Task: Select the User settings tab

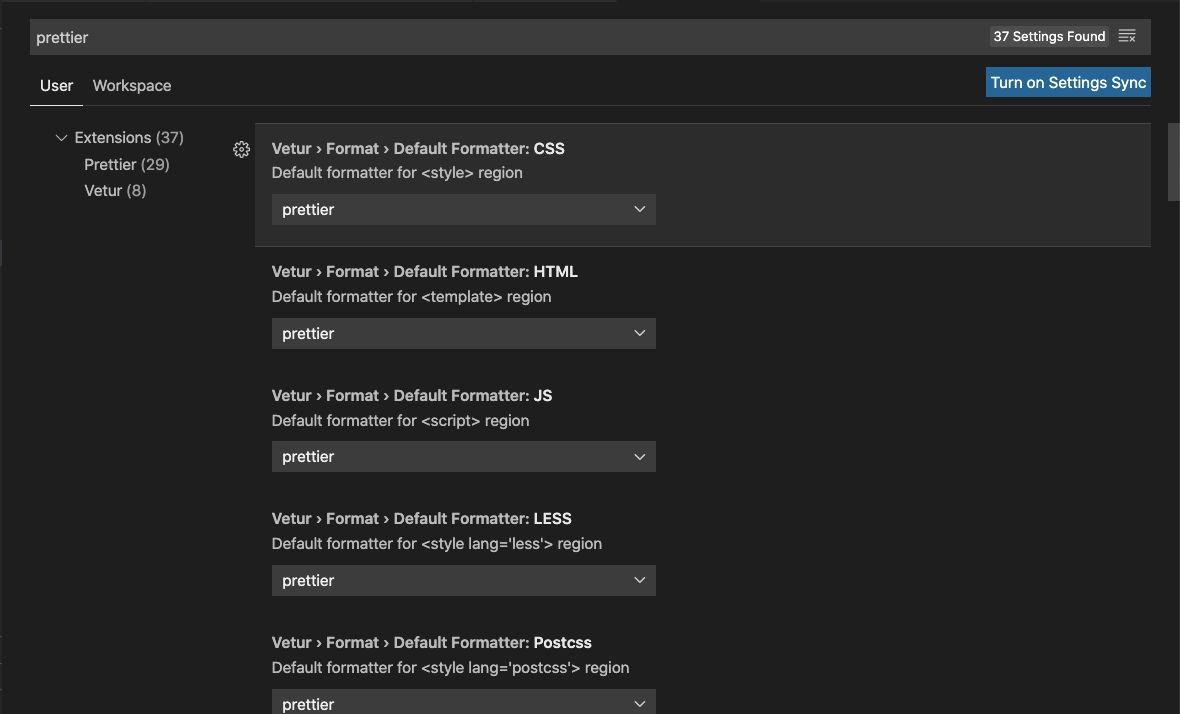Action: point(56,86)
